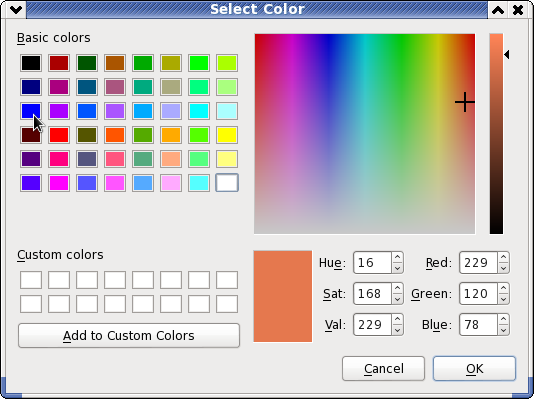Close the Select Color dialog
The height and width of the screenshot is (399, 534).
click(518, 10)
